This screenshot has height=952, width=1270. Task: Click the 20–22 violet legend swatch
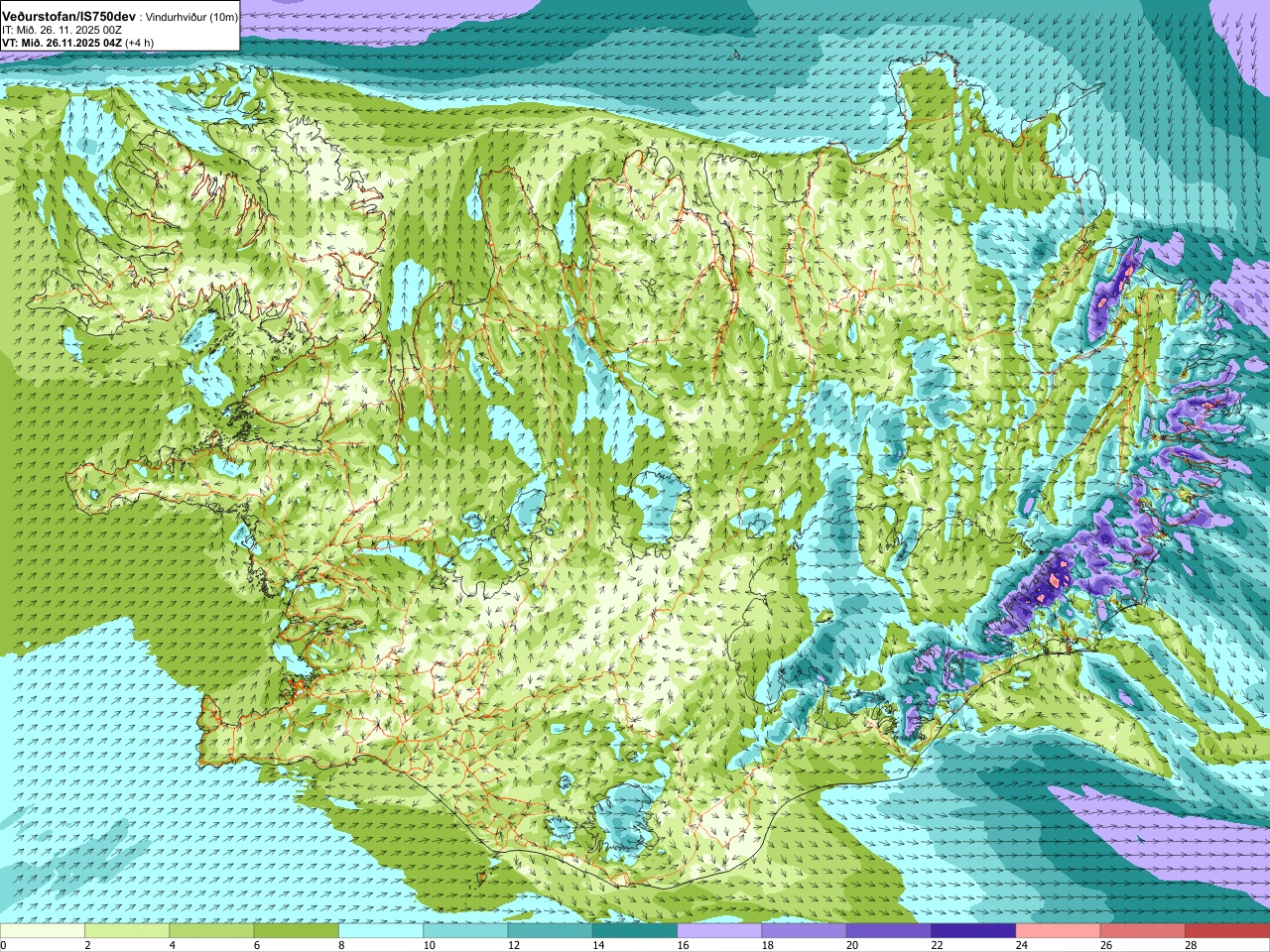pyautogui.click(x=889, y=931)
